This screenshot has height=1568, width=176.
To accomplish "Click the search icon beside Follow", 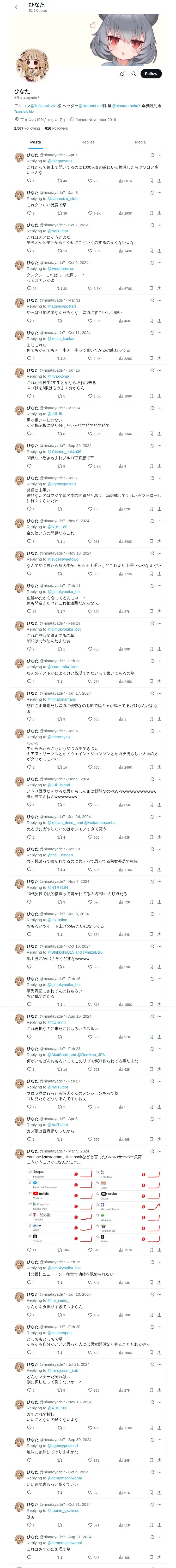I will click(x=133, y=74).
